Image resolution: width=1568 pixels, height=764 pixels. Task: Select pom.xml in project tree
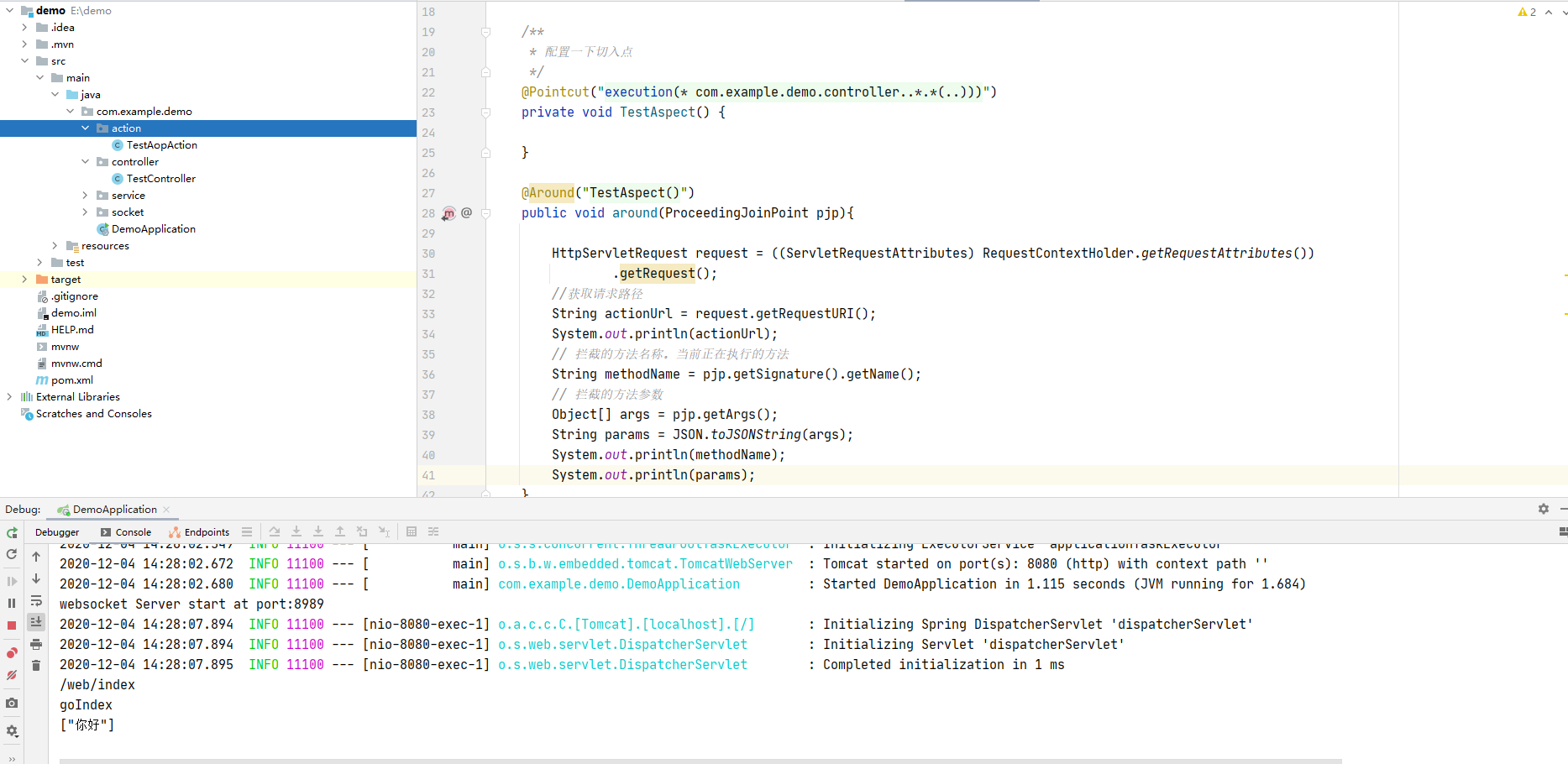tap(71, 380)
